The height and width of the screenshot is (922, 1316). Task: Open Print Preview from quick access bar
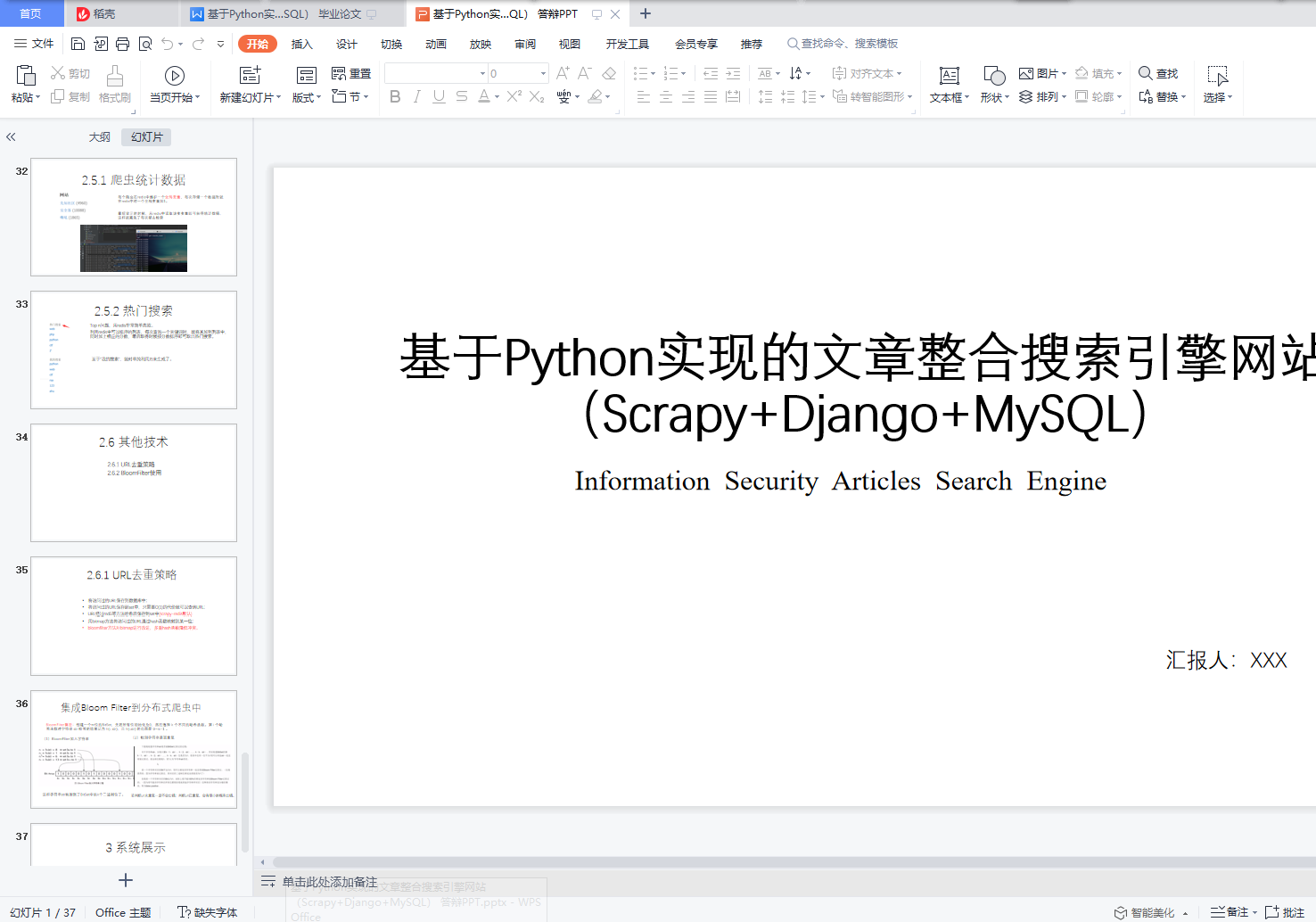point(144,44)
